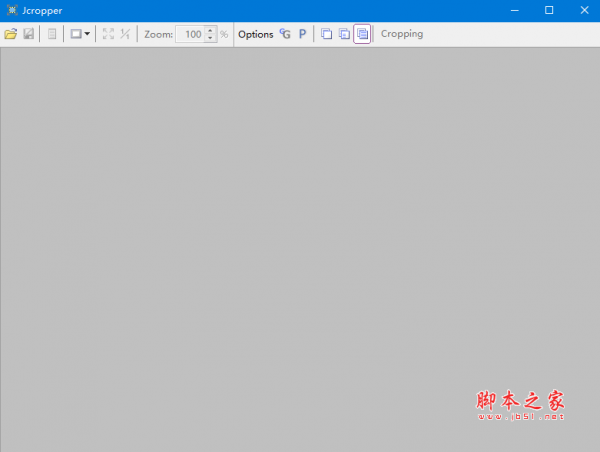Image resolution: width=600 pixels, height=452 pixels.
Task: Decrease zoom with the down spinner arrow
Action: [x=210, y=38]
